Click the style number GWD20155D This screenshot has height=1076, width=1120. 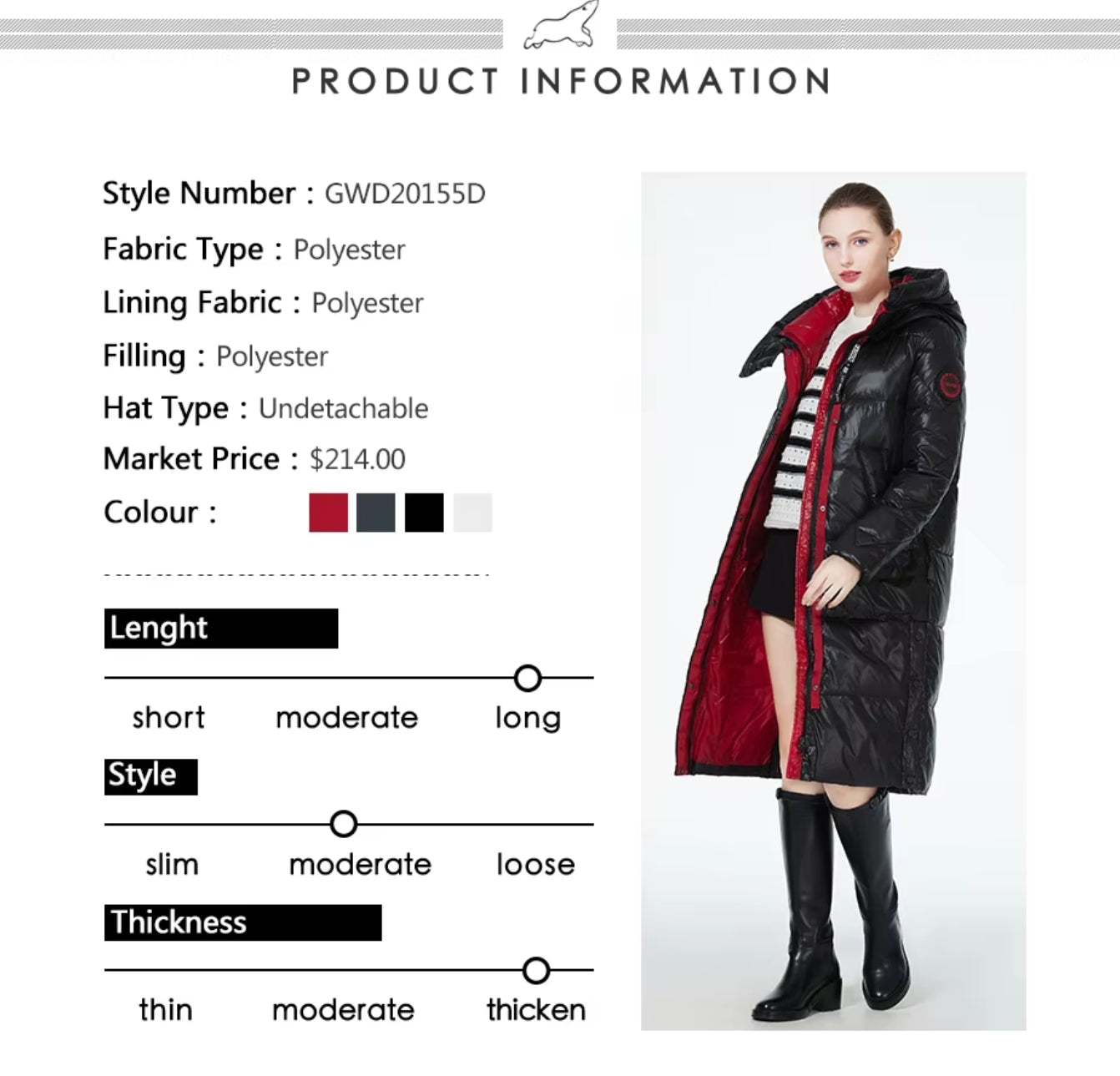[x=405, y=194]
